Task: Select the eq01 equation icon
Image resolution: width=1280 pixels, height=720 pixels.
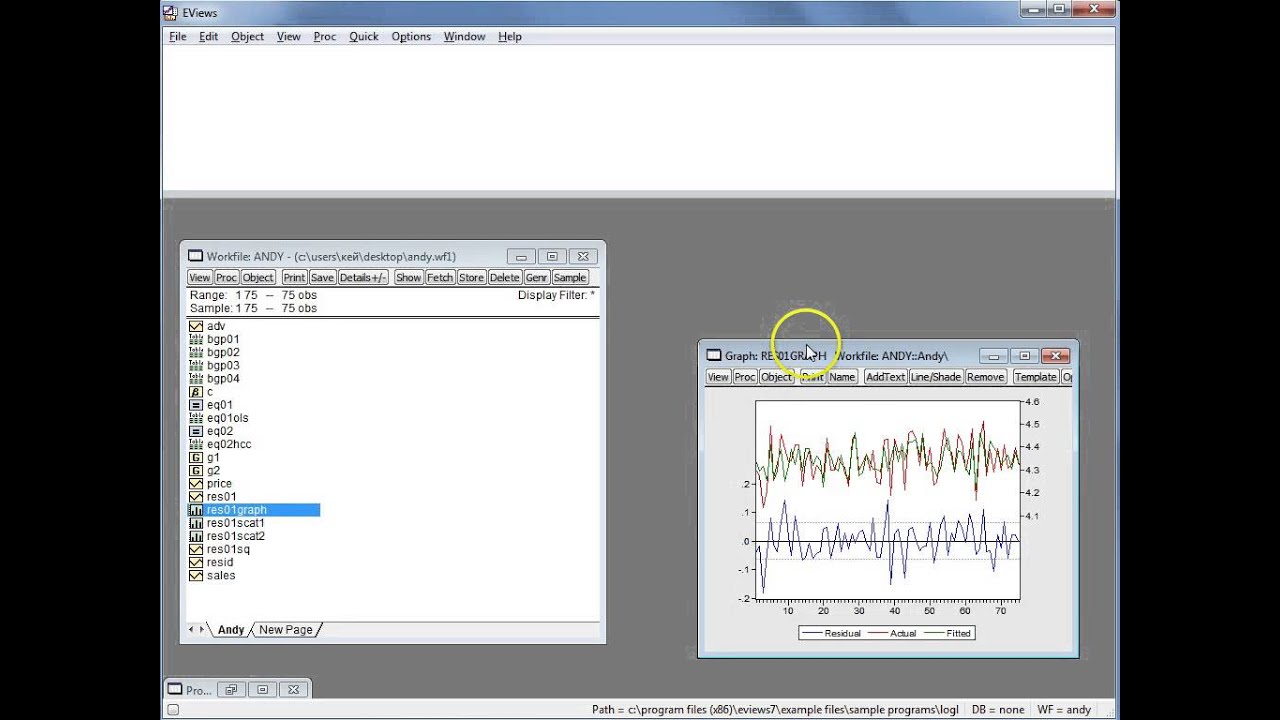Action: point(196,405)
